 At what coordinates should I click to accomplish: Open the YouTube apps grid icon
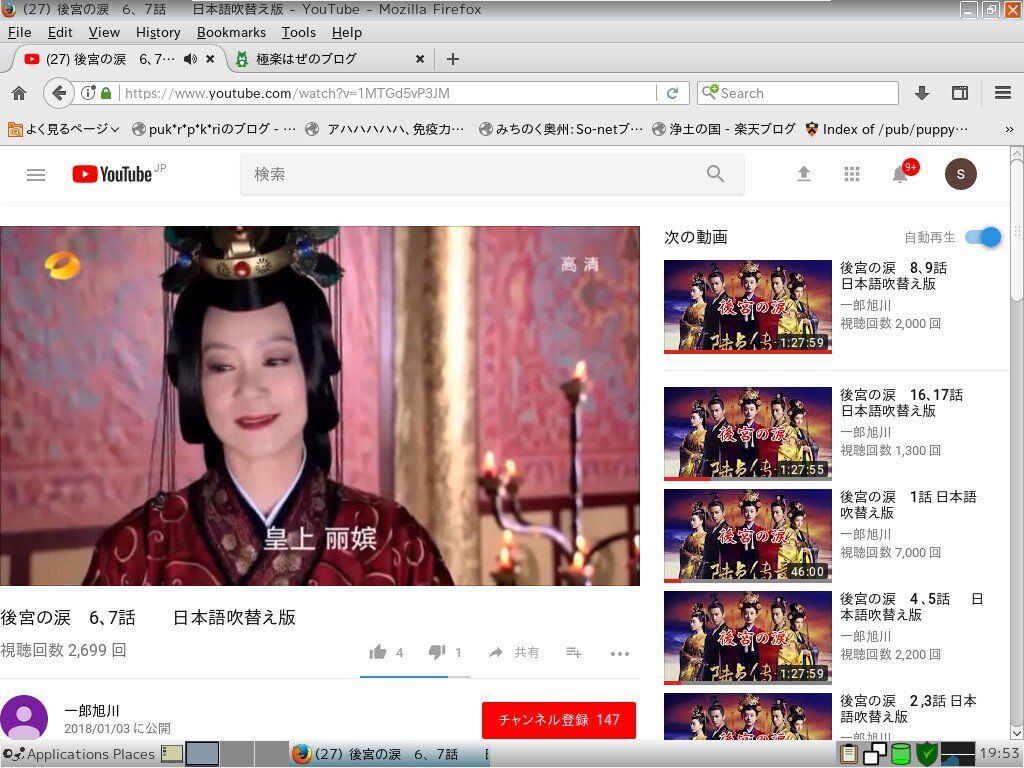pos(852,173)
